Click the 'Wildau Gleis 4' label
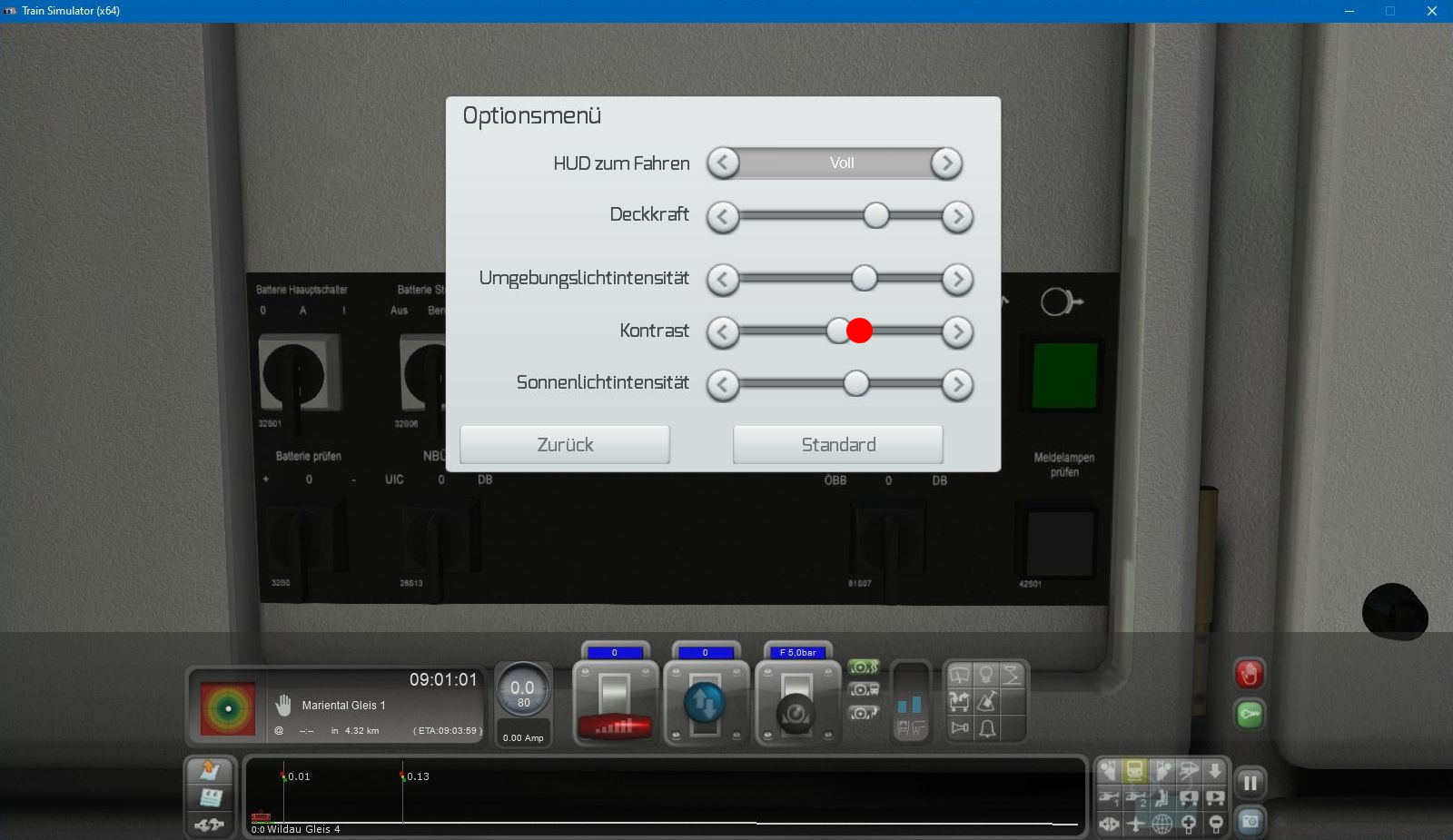1453x840 pixels. [x=303, y=829]
